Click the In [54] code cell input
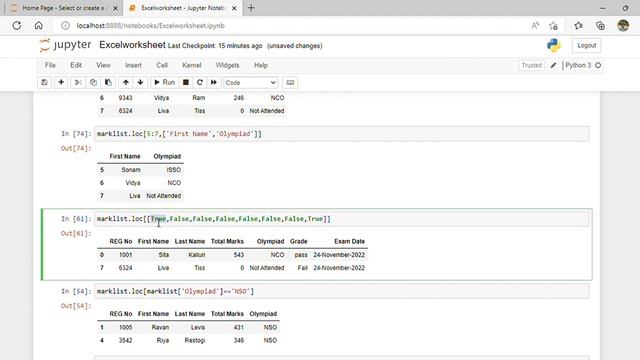Screen dimensions: 640x360 [x=342, y=291]
